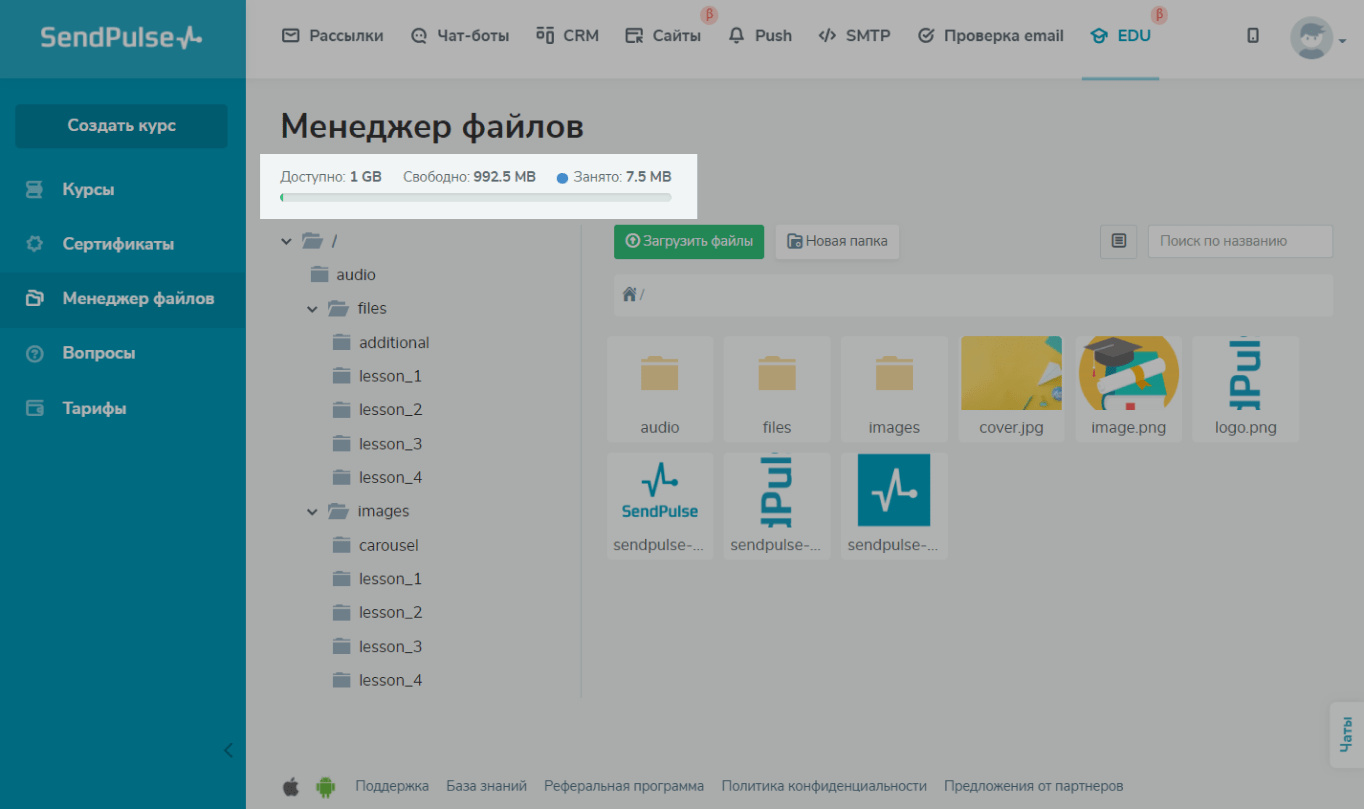This screenshot has height=809, width=1364.
Task: Click the Android app download icon
Action: tap(325, 786)
